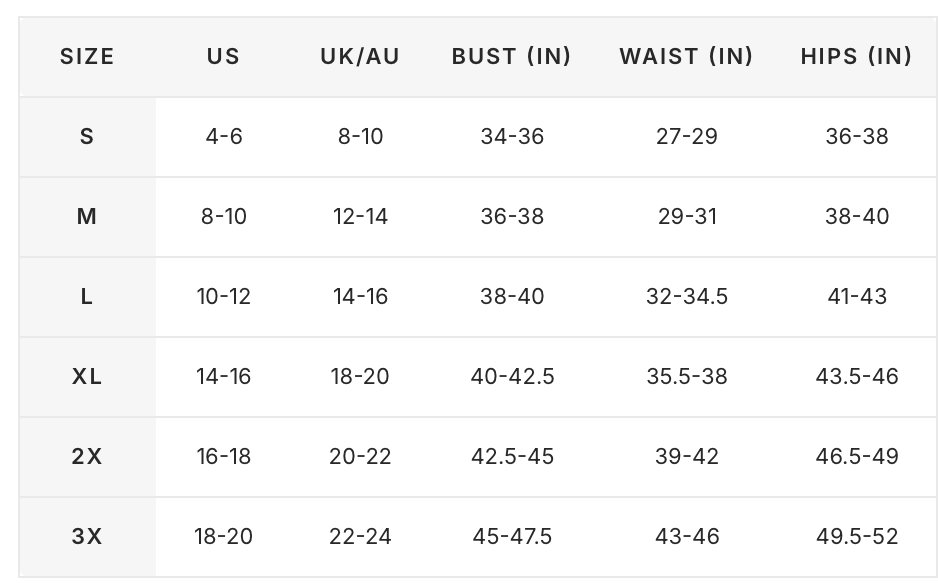Click the M size row label
The image size is (938, 588).
(x=87, y=217)
